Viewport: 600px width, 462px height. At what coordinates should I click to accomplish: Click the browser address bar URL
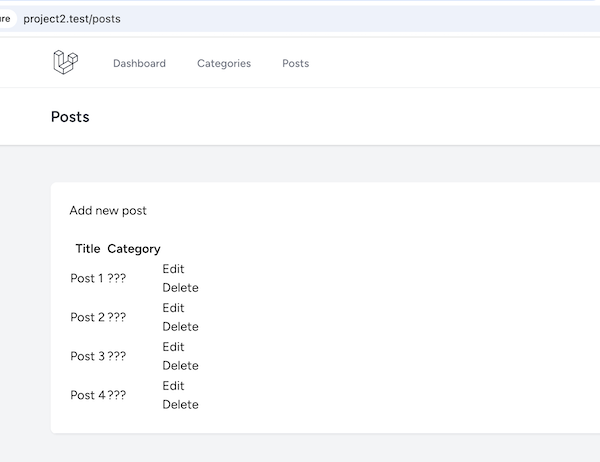pos(72,19)
